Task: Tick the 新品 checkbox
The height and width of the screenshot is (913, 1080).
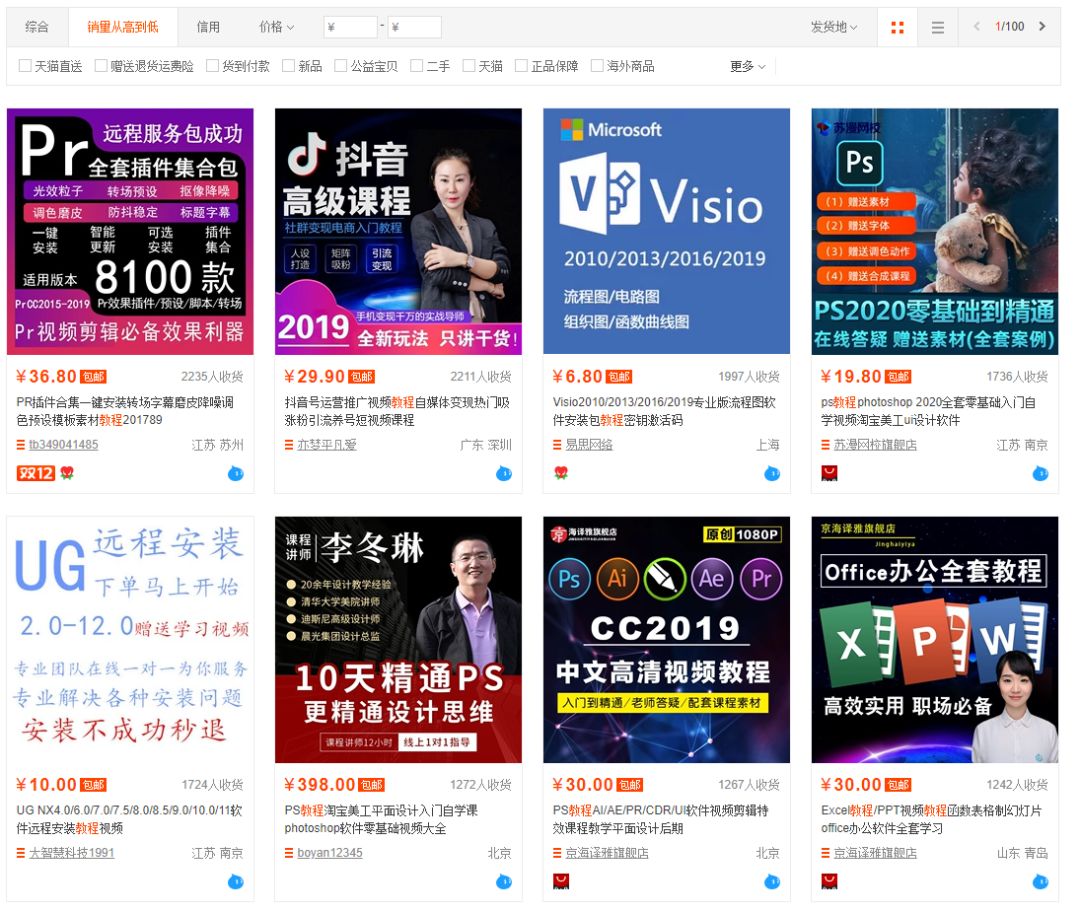Action: (x=289, y=65)
